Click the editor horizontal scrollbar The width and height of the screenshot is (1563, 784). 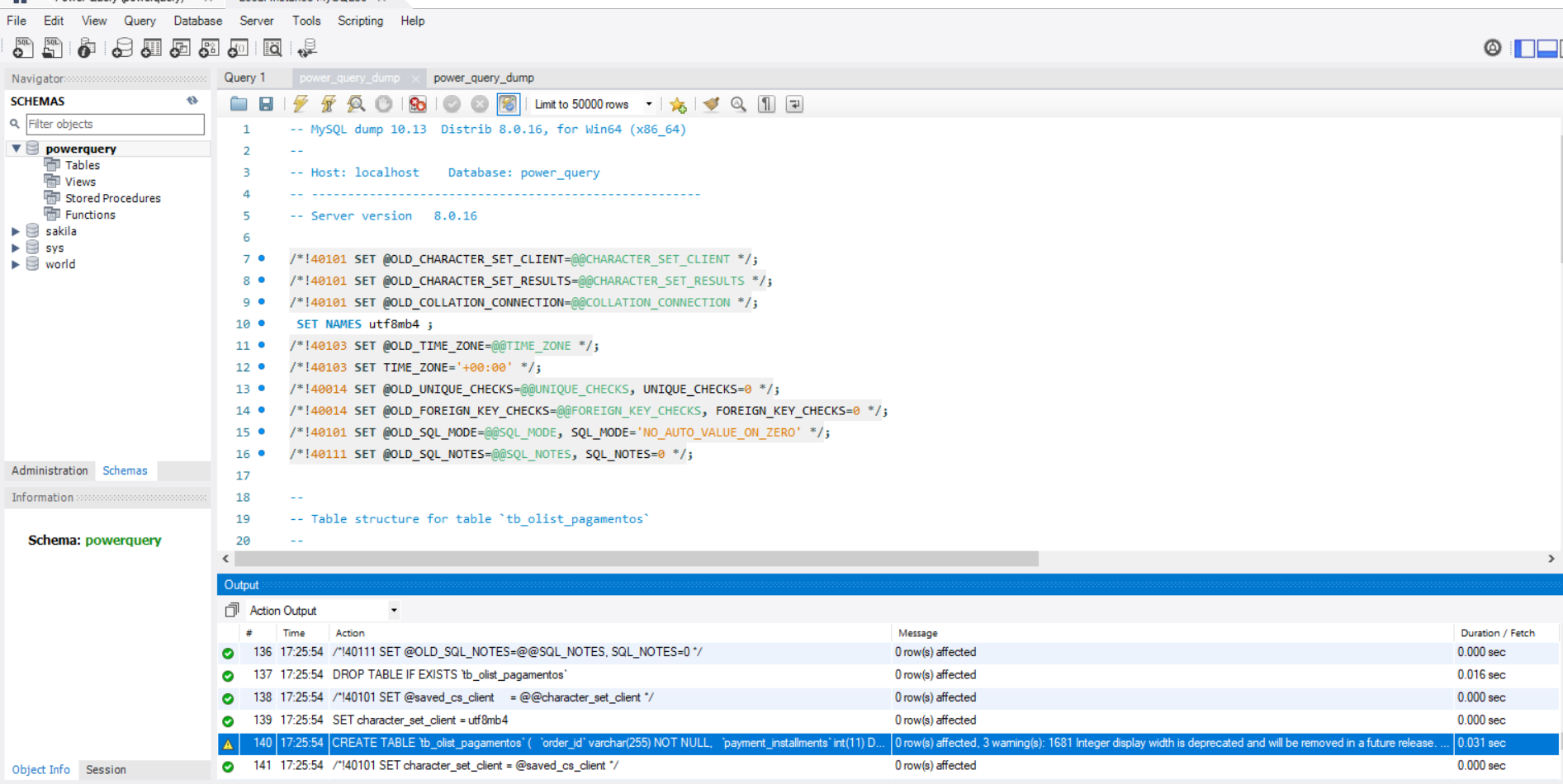coord(636,559)
